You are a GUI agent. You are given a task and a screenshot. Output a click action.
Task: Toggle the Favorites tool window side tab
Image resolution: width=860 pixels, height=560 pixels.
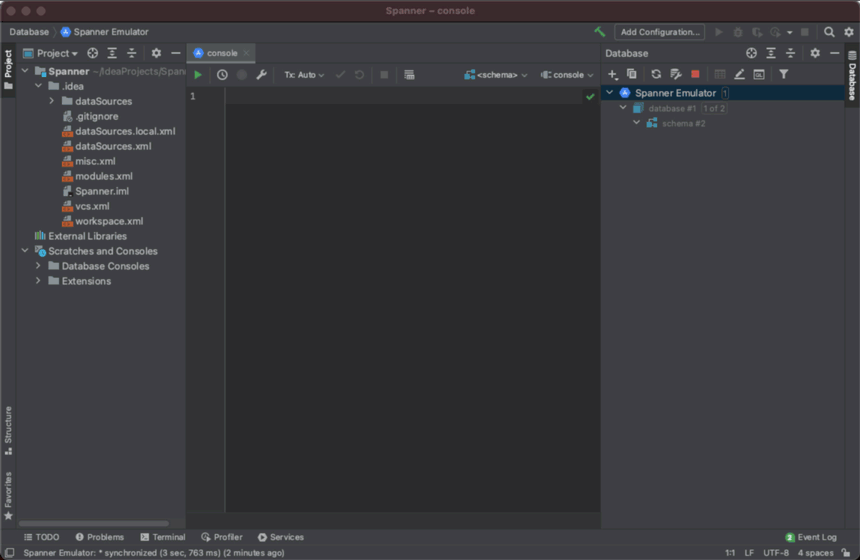click(x=8, y=495)
